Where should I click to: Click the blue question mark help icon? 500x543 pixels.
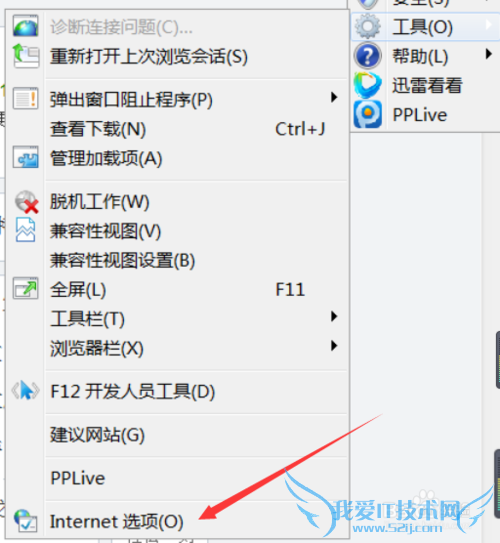tap(368, 55)
